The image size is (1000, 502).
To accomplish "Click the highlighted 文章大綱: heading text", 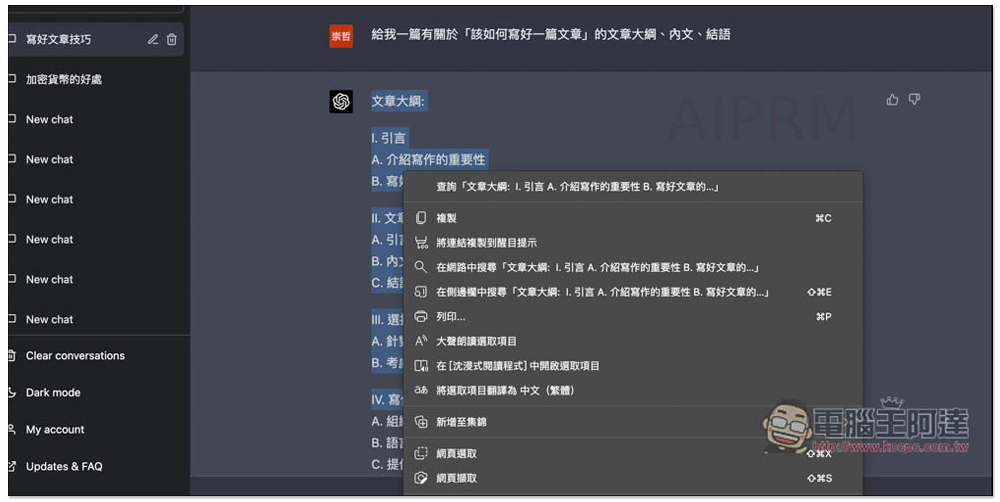I will pos(399,101).
